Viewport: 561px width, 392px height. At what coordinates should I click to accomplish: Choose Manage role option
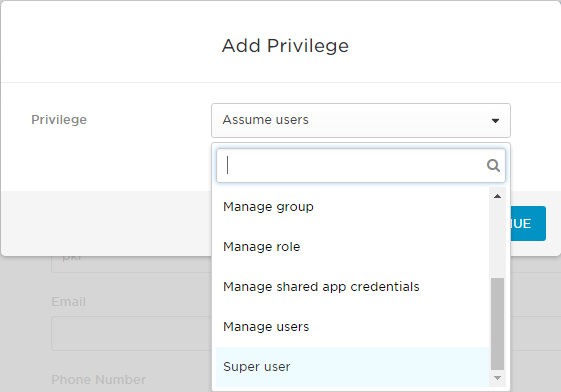click(x=352, y=247)
